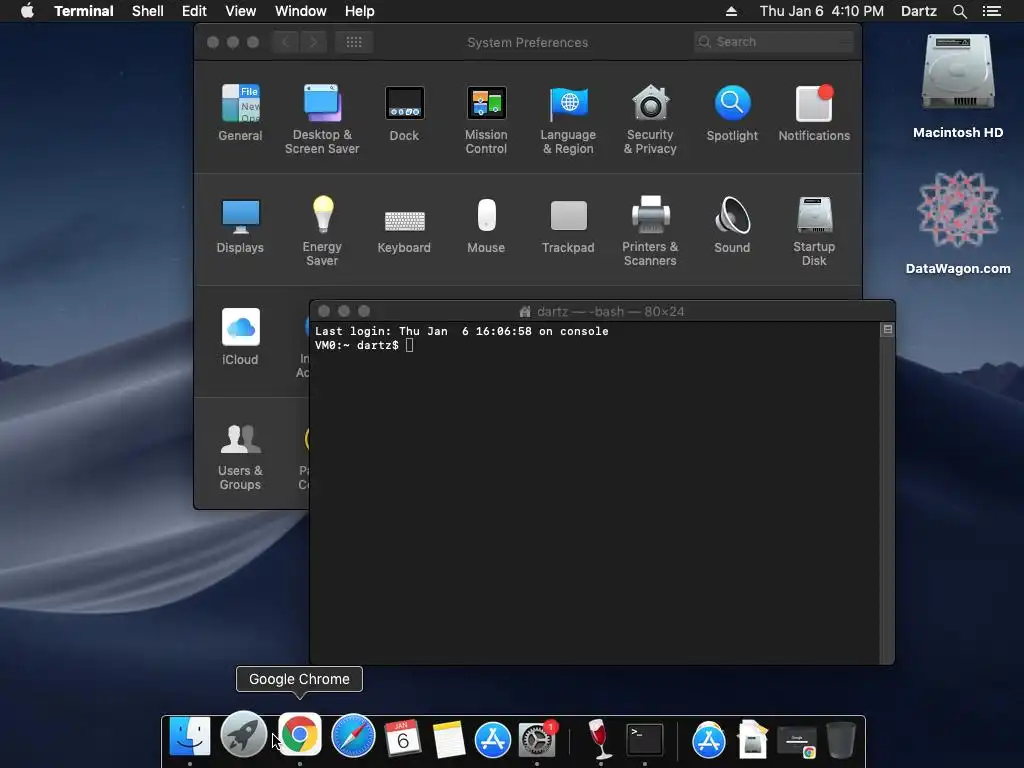Open Launchpad from the Dock

pyautogui.click(x=244, y=735)
